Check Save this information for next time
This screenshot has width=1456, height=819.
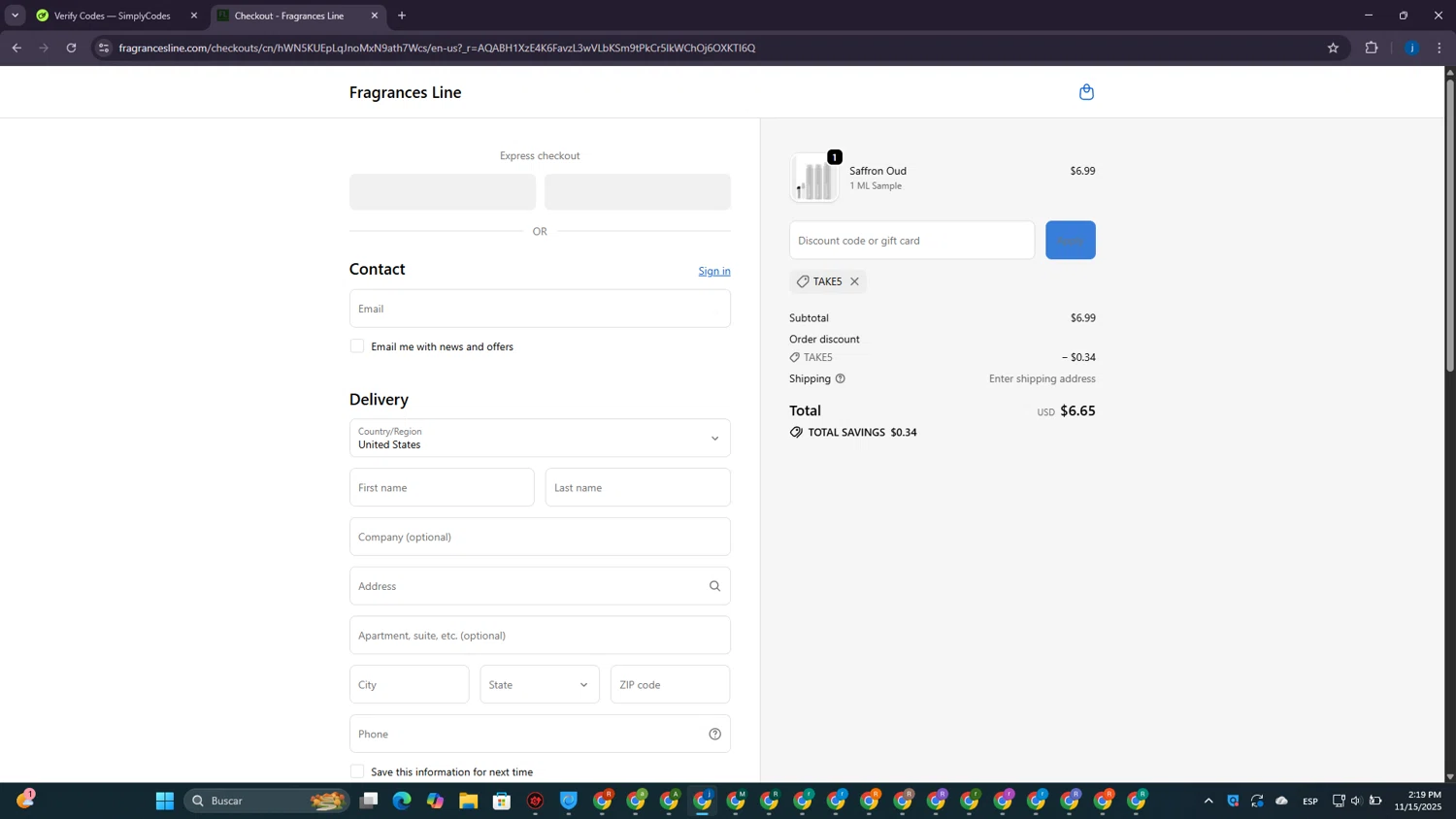tap(357, 771)
